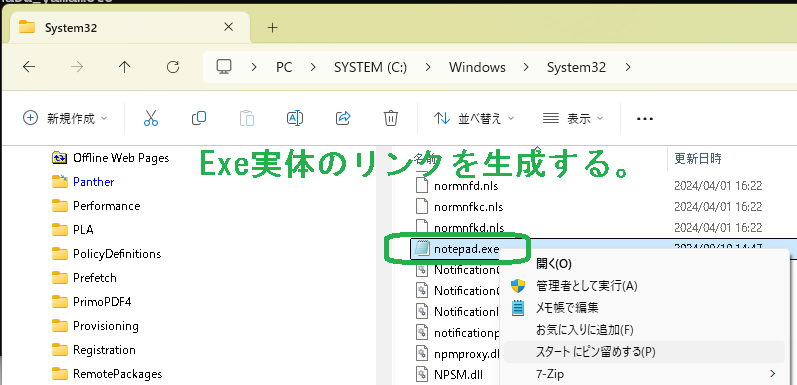Add a new Explorer tab
This screenshot has width=797, height=385.
272,27
